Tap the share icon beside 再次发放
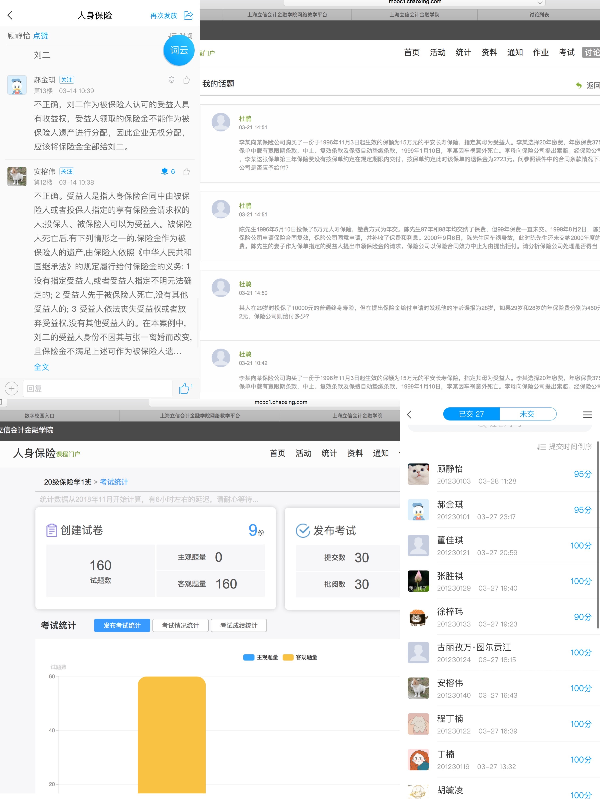Viewport: 600px width, 799px height. [189, 16]
